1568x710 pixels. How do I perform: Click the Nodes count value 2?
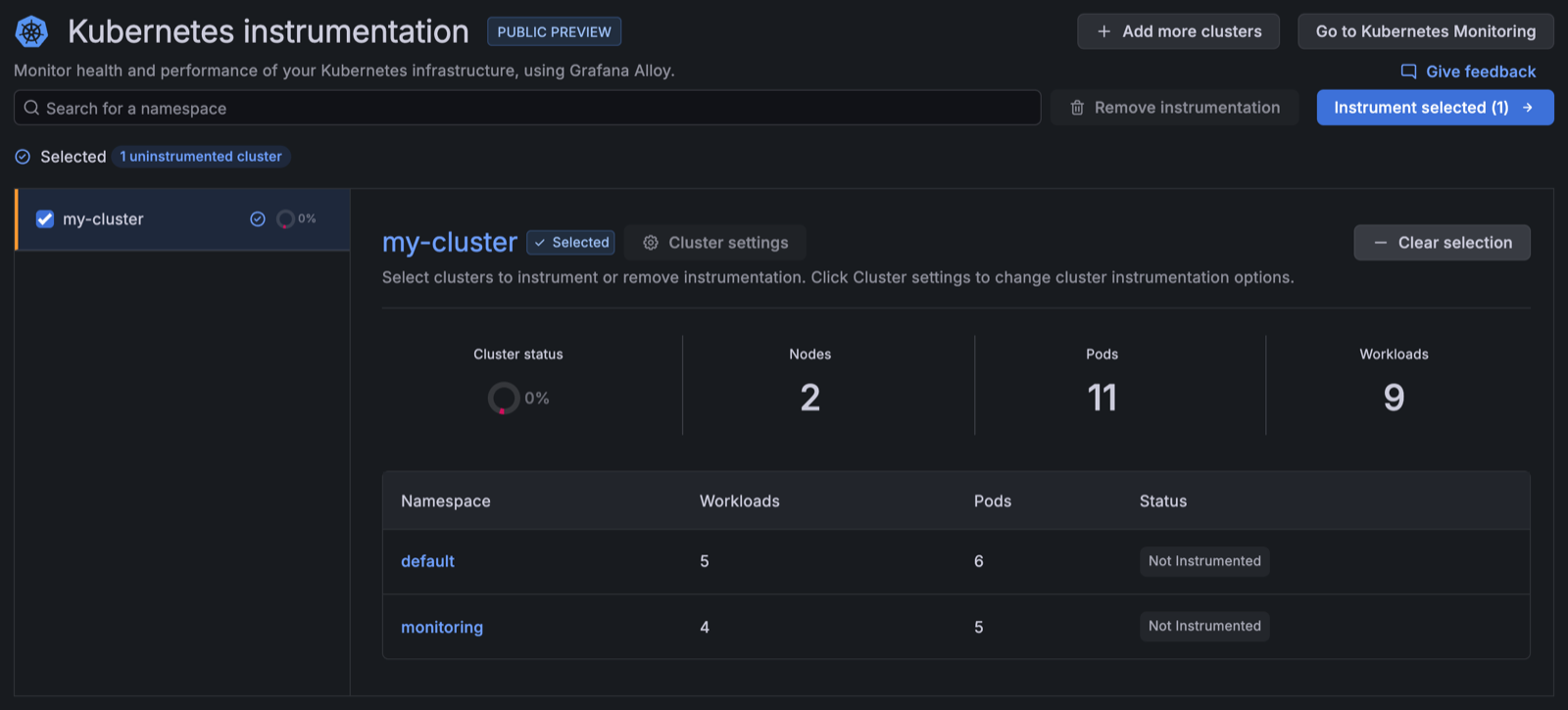809,398
